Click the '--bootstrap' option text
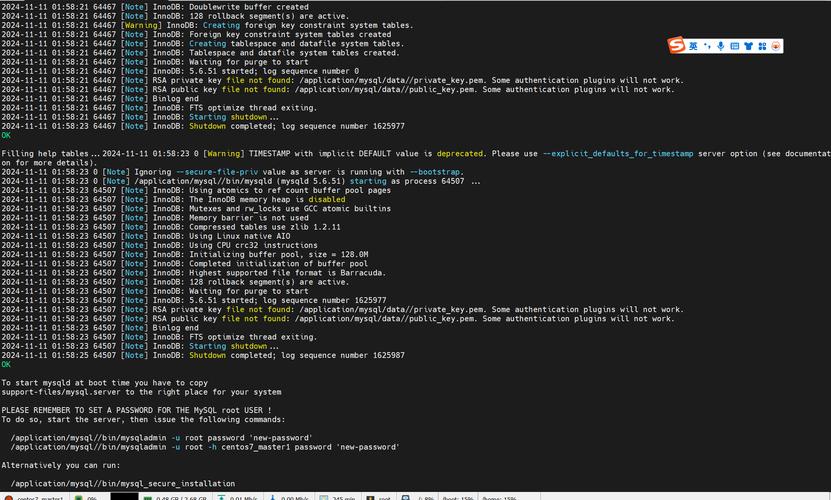This screenshot has width=831, height=500. pyautogui.click(x=437, y=172)
